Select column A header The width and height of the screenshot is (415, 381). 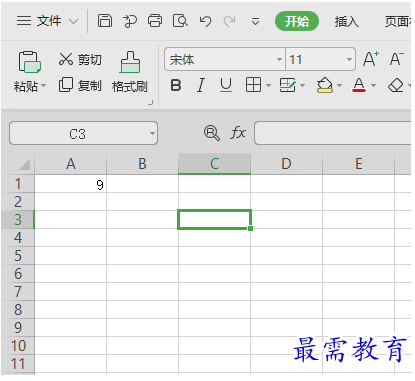71,164
